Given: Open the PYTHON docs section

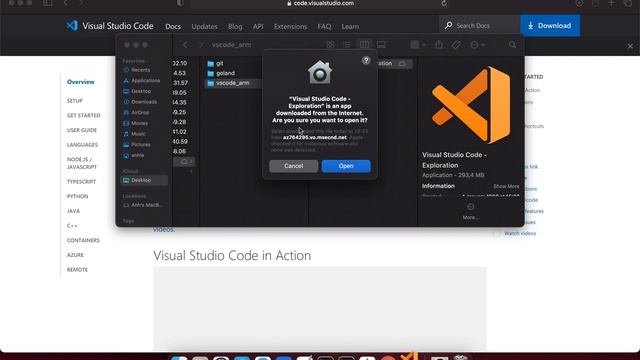Looking at the screenshot, I should (x=77, y=196).
